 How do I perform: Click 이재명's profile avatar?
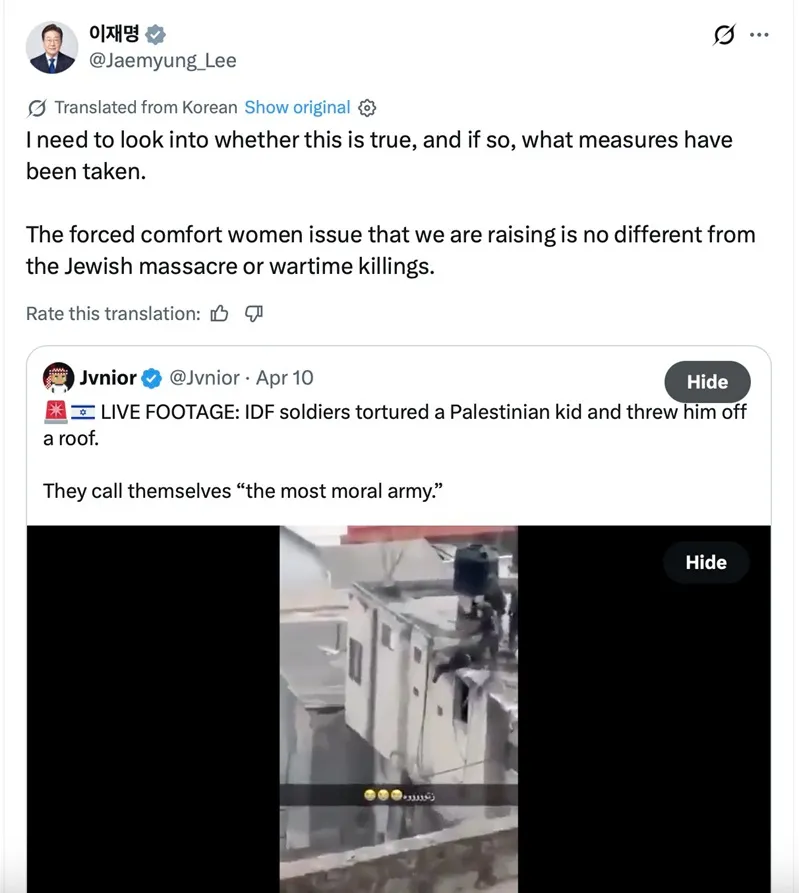pyautogui.click(x=53, y=47)
